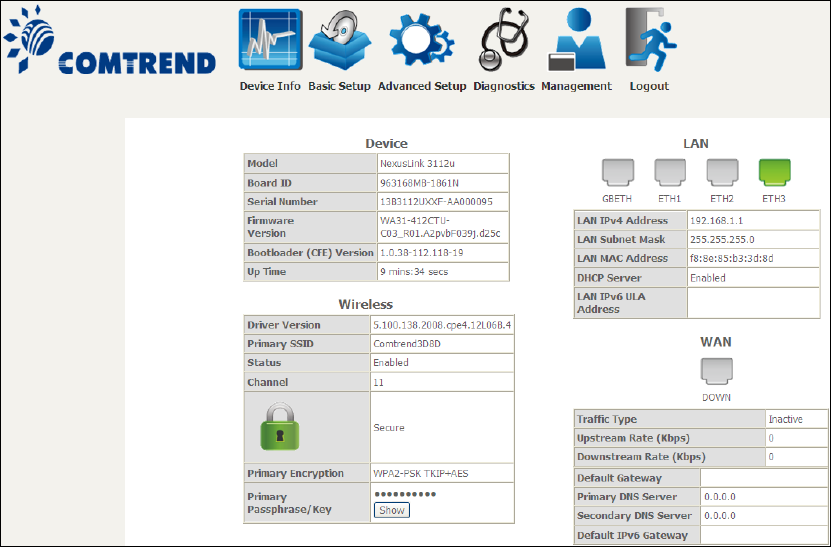Select the Diagnostics menu label

pos(503,86)
